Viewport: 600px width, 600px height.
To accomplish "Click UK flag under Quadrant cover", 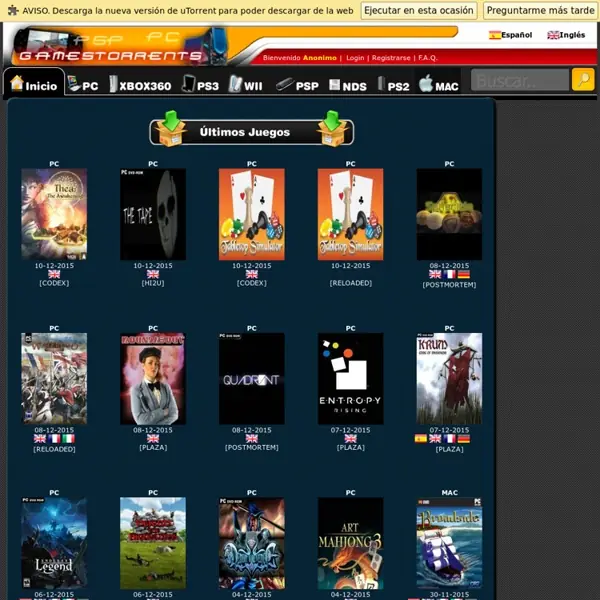I will [251, 439].
